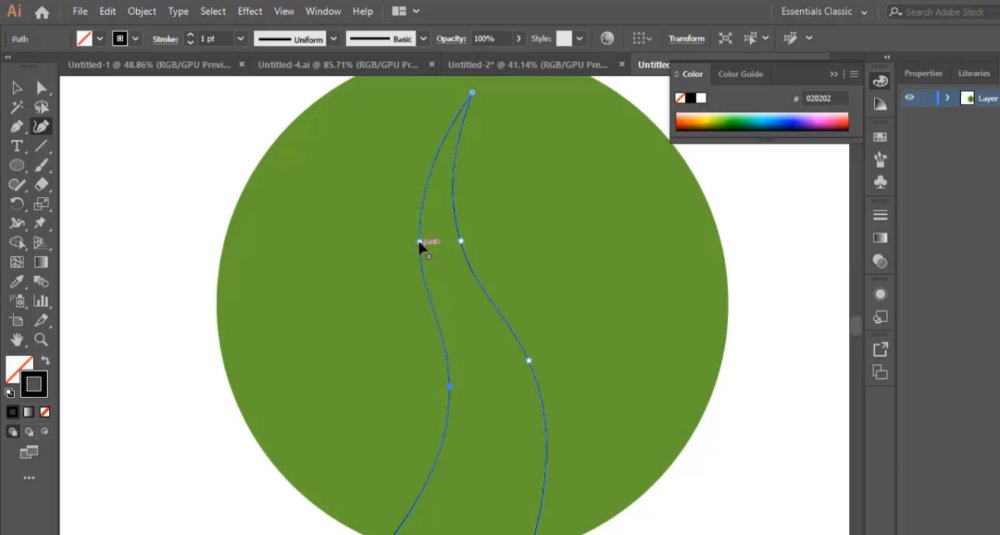Select the Magic Wand tool
The image size is (1000, 535).
[x=17, y=107]
